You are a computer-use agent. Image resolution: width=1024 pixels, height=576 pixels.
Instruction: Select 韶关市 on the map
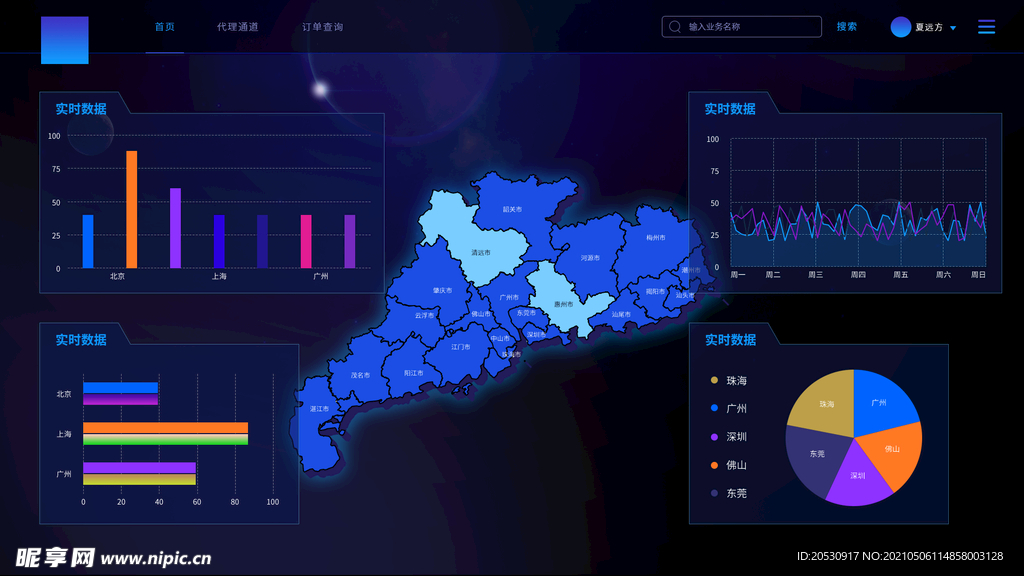[513, 210]
